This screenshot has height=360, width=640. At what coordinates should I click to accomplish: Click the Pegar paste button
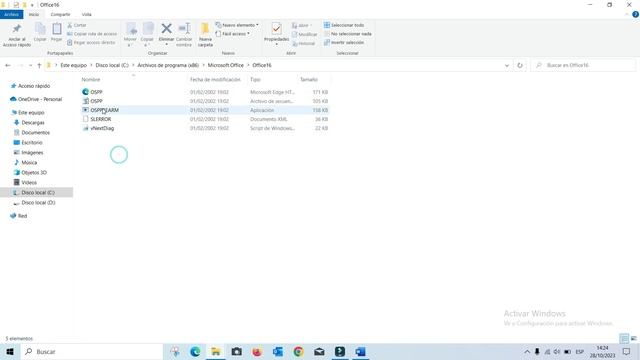pyautogui.click(x=56, y=33)
